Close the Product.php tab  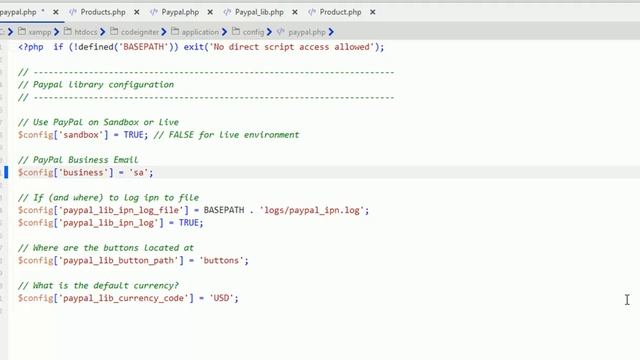pos(373,12)
